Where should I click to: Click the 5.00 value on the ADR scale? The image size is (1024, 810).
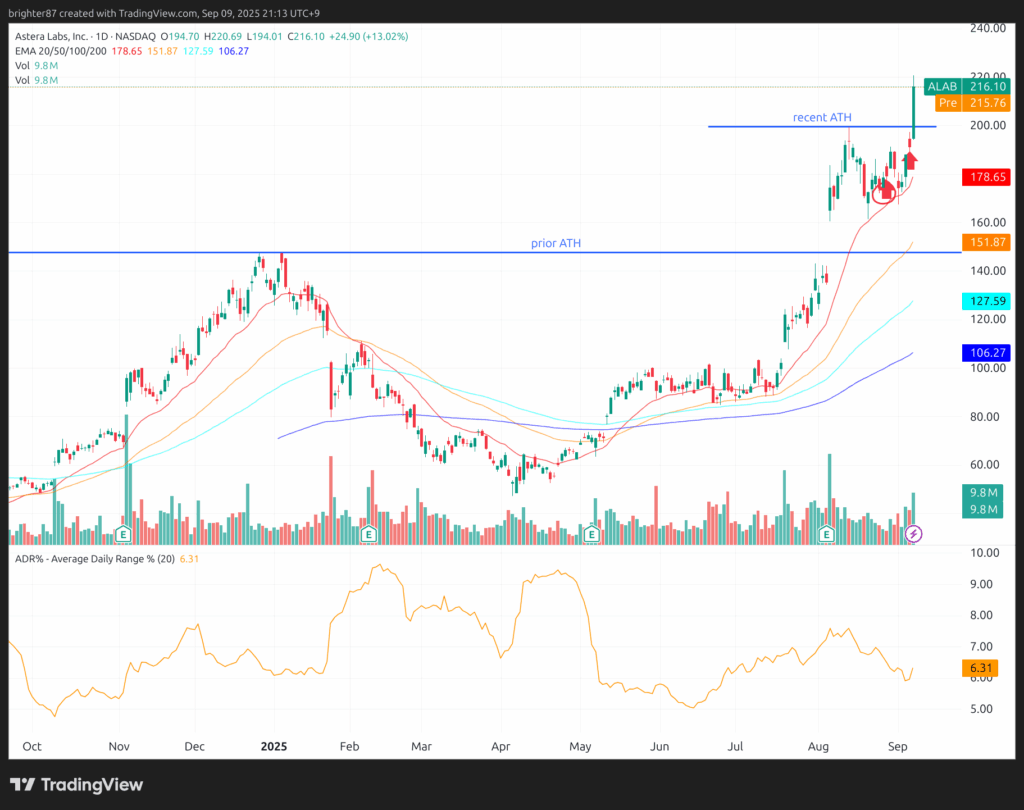(981, 709)
